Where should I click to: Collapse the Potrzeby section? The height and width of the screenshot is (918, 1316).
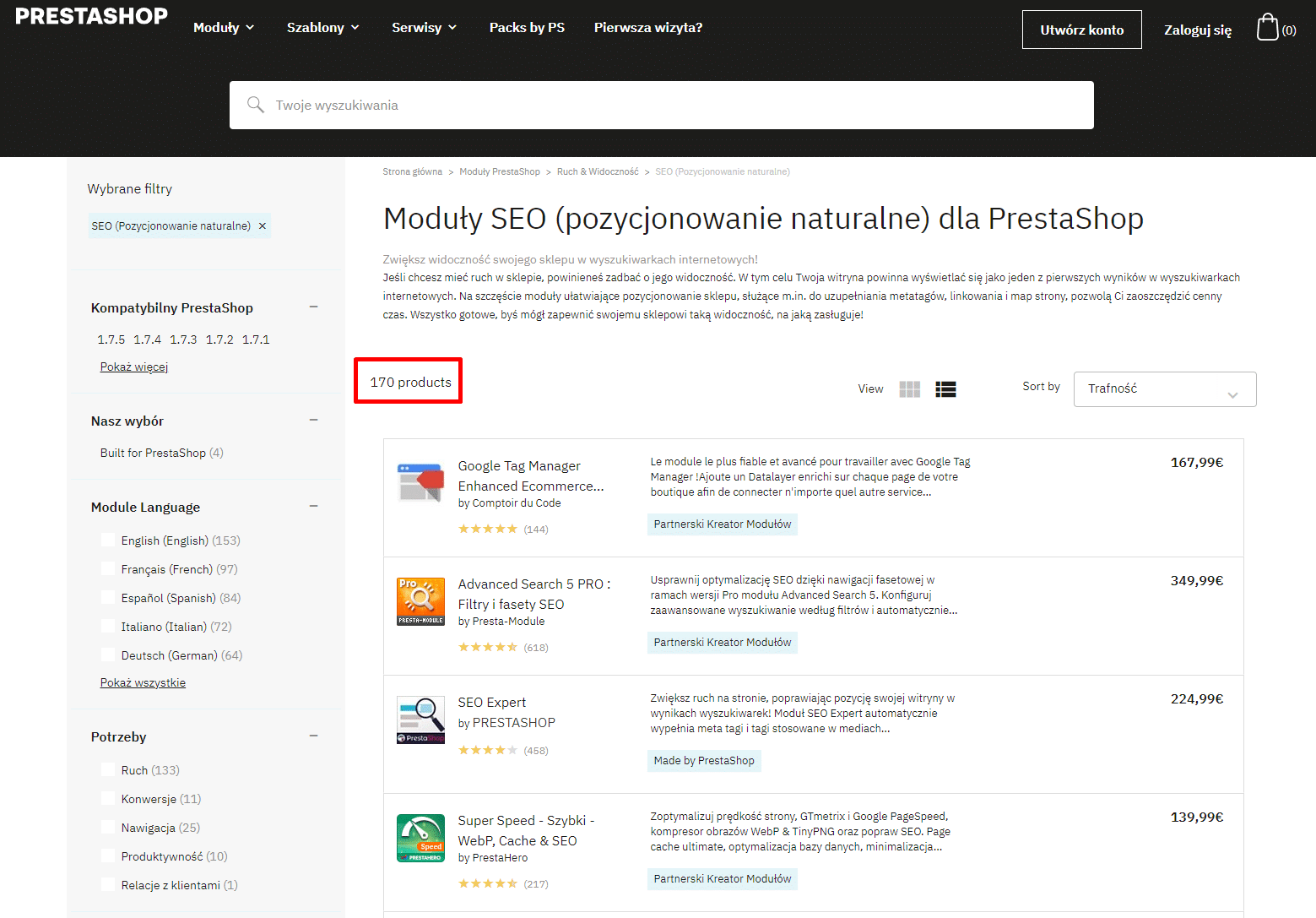pos(314,736)
